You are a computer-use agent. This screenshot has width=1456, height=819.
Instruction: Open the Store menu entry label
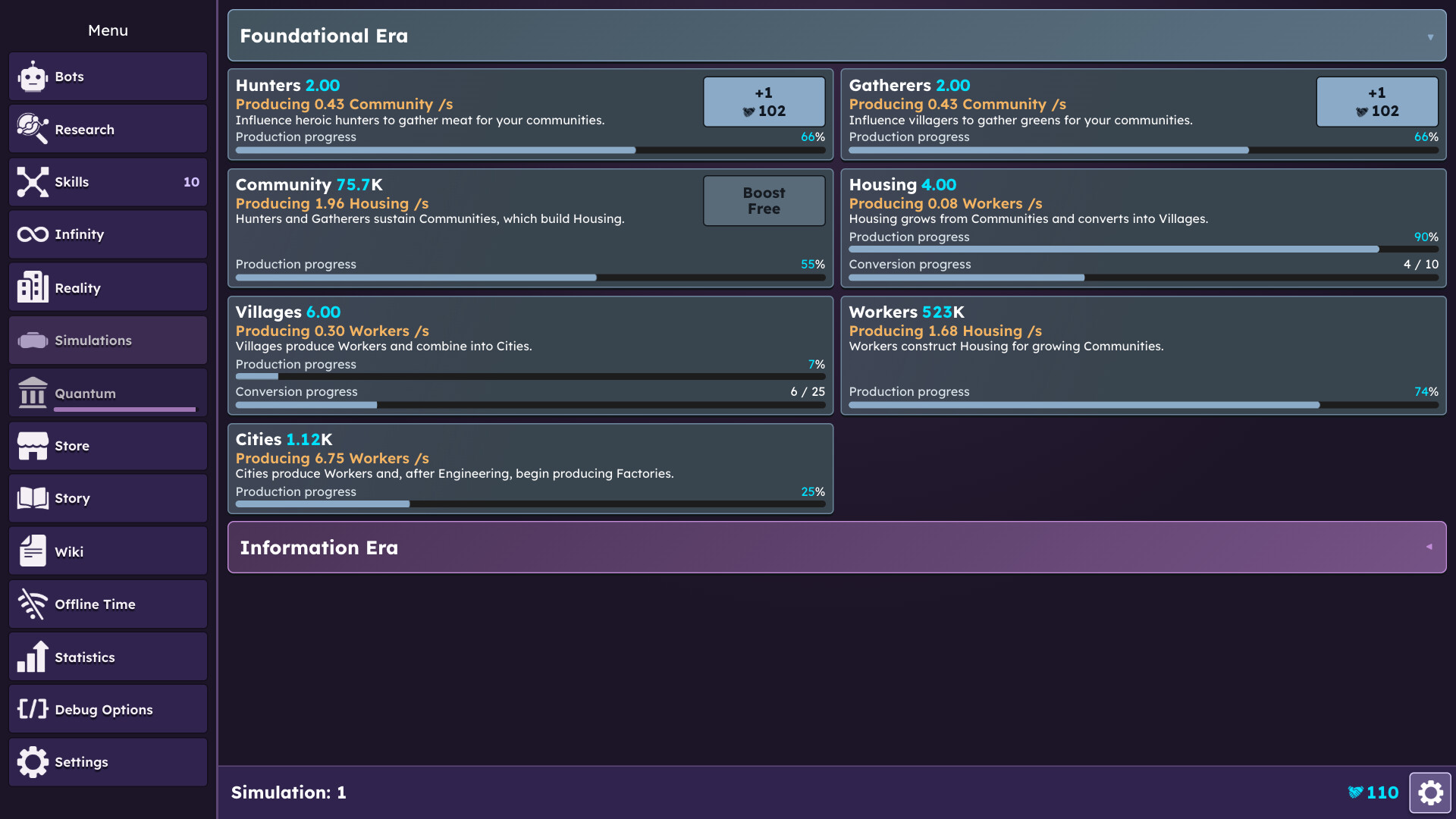[x=72, y=446]
